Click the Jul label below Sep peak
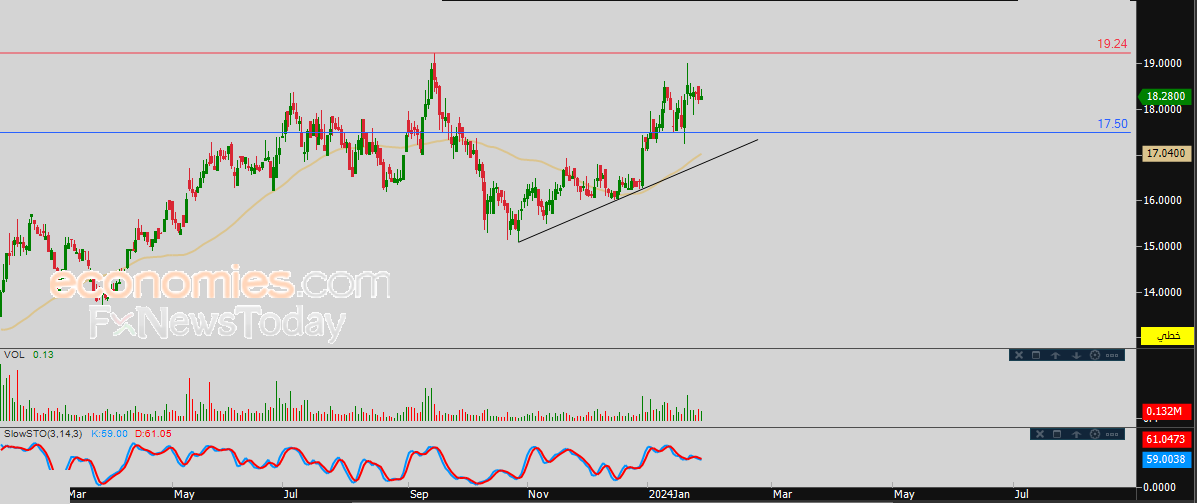Viewport: 1197px width, 504px height. [292, 495]
